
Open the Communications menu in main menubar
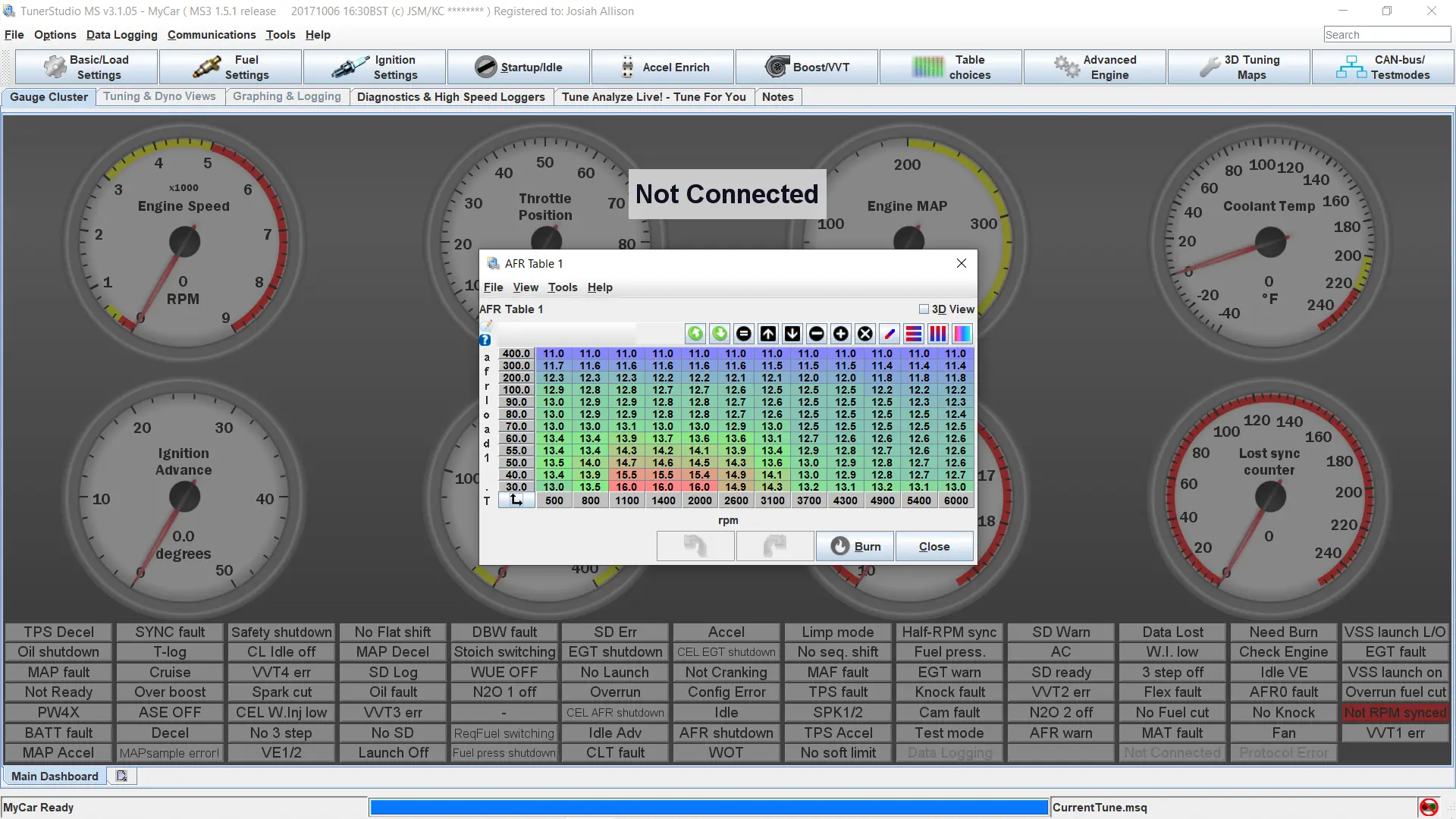(212, 35)
